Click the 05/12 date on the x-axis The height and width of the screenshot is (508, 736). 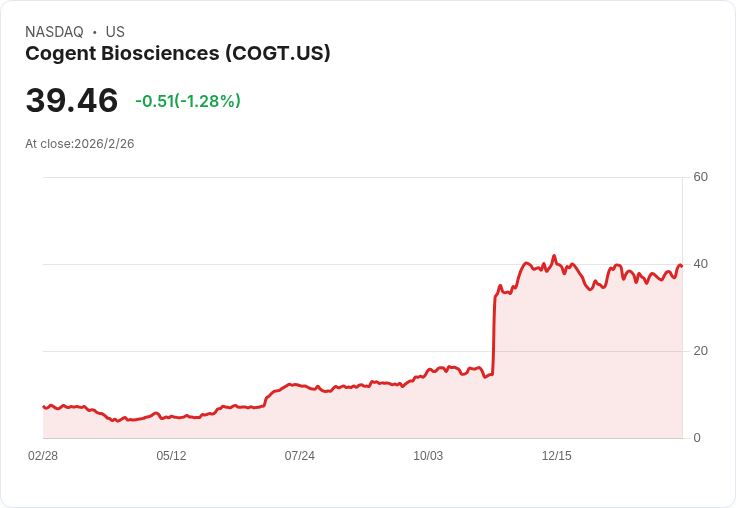click(171, 455)
